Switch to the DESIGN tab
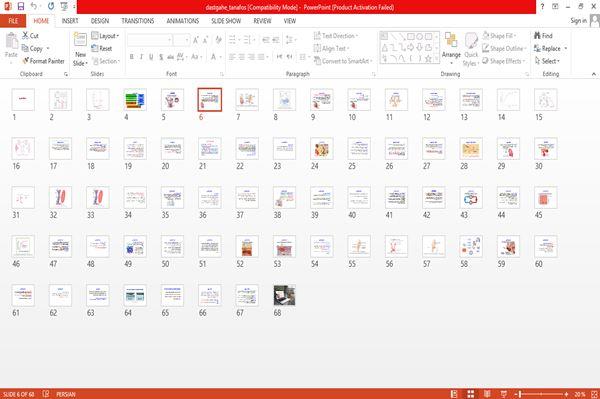 [x=100, y=21]
